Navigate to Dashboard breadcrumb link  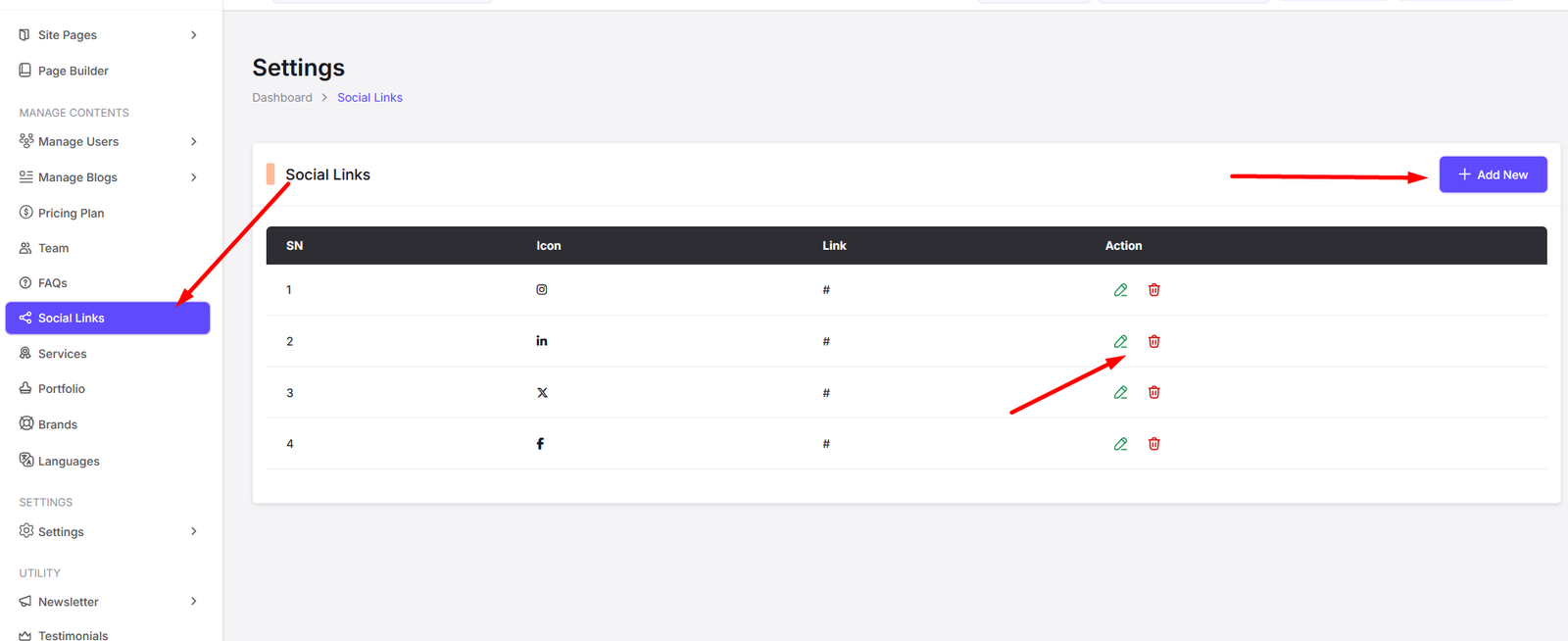click(282, 98)
